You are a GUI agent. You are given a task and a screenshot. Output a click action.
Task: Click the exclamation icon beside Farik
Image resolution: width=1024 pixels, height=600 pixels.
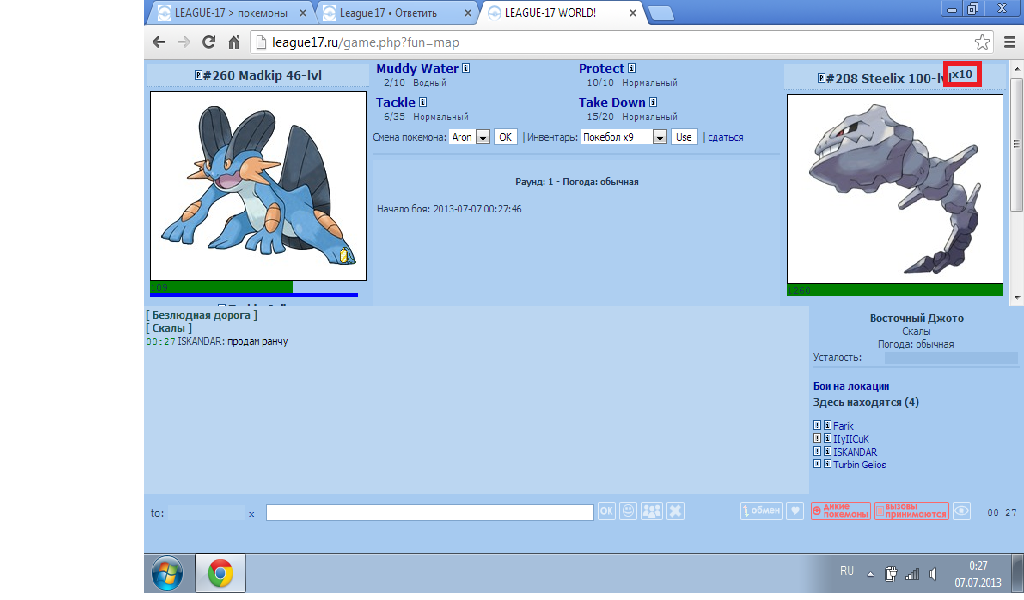point(817,425)
